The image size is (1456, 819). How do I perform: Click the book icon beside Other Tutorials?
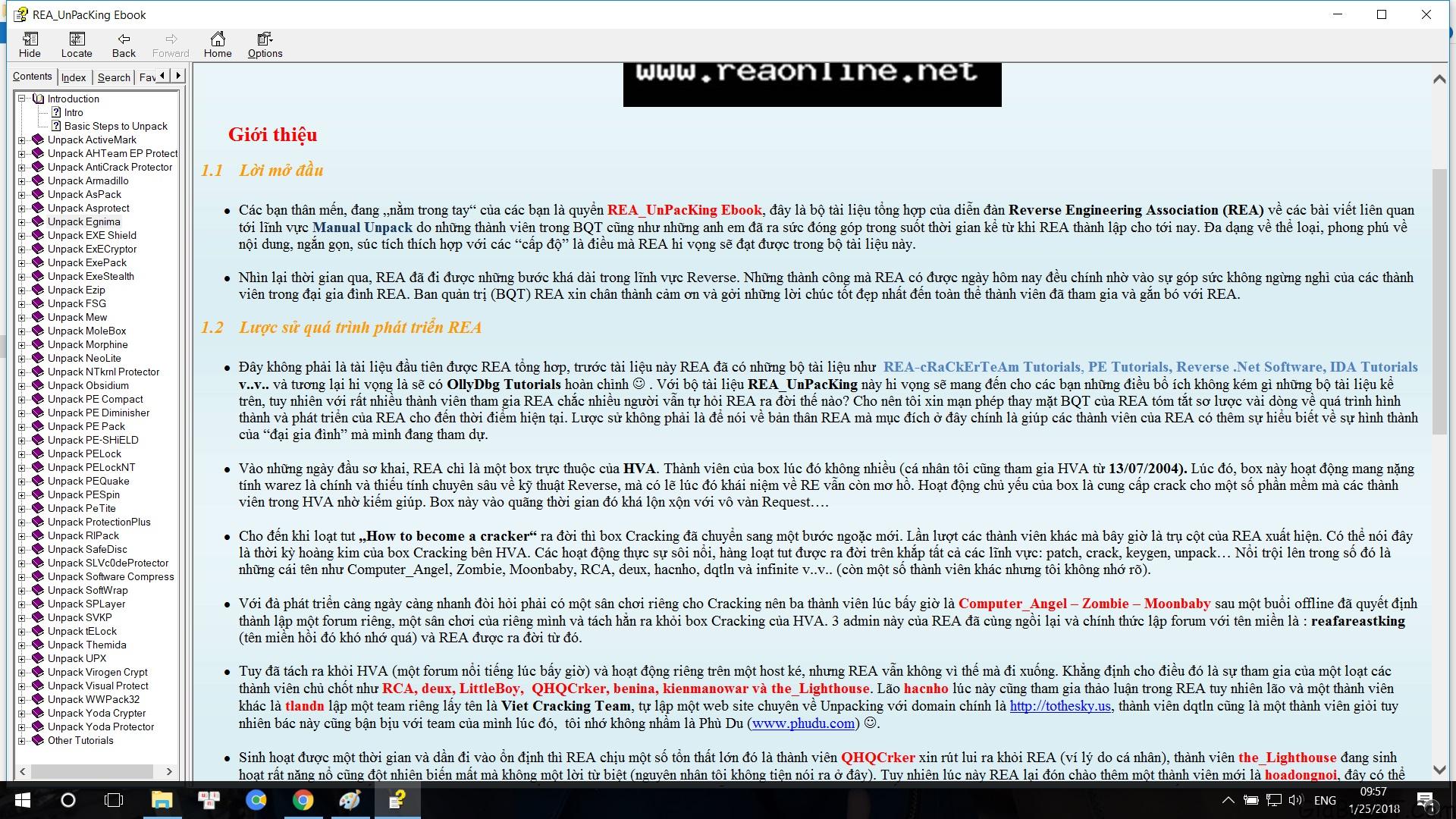tap(38, 740)
